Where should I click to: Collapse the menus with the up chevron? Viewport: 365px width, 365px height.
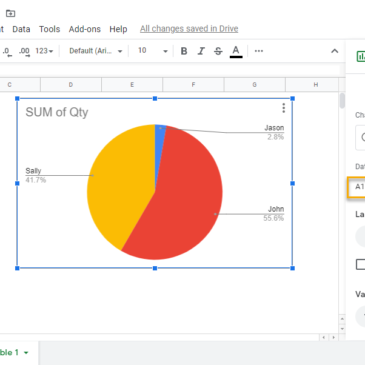tap(334, 51)
